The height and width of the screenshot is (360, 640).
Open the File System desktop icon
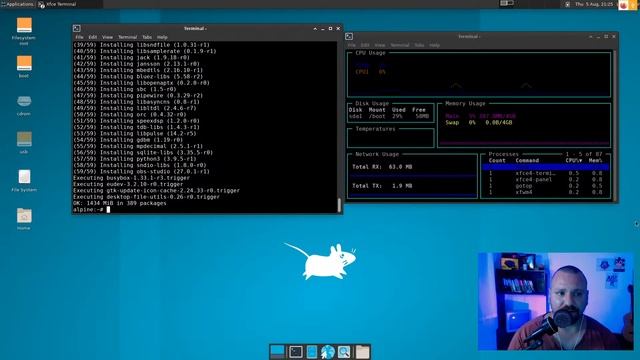(24, 180)
